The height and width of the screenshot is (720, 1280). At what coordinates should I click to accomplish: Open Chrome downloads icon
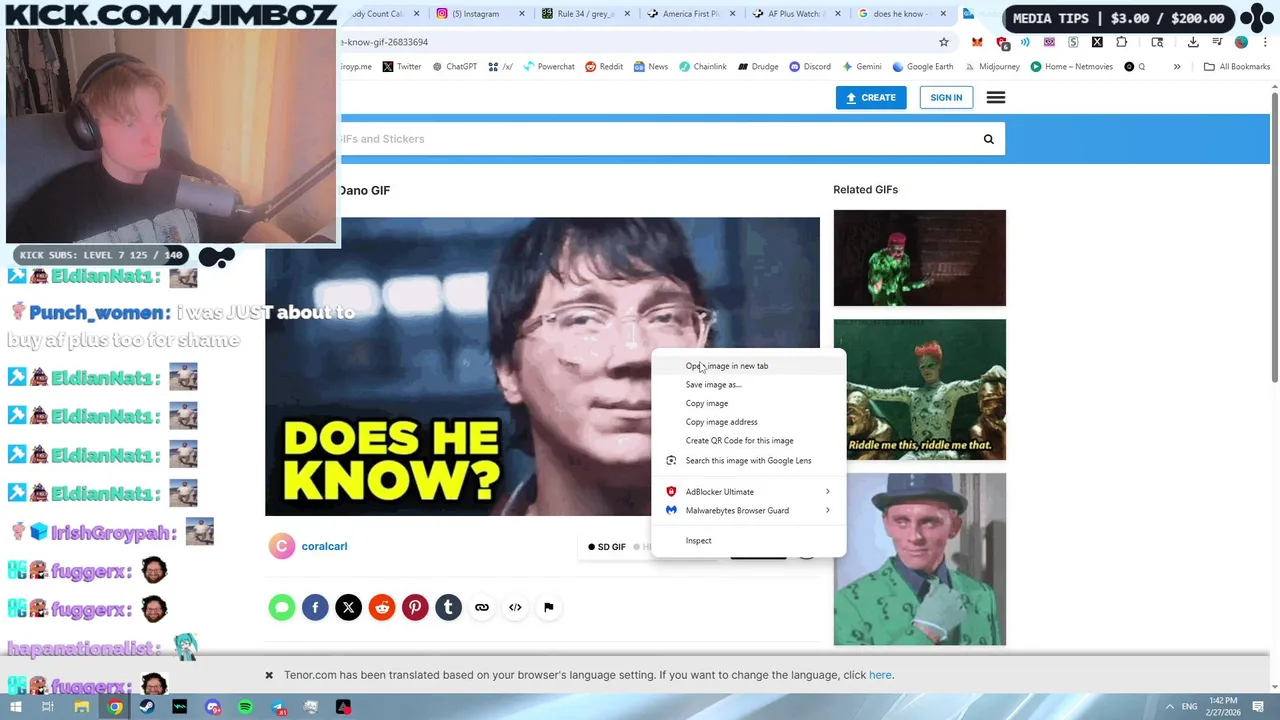1193,42
